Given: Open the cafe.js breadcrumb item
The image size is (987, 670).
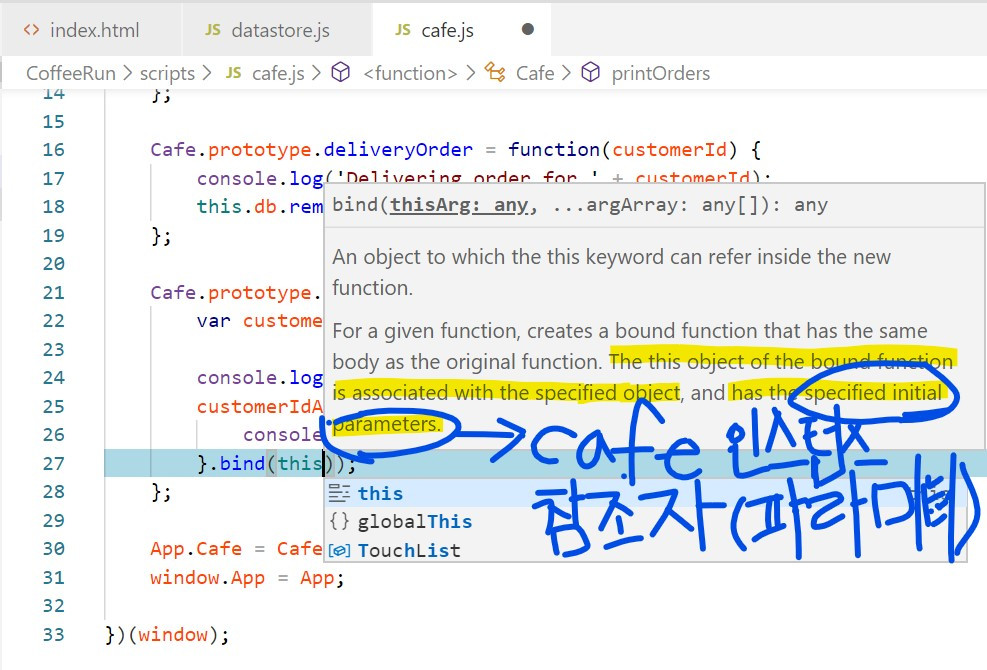Looking at the screenshot, I should [278, 73].
